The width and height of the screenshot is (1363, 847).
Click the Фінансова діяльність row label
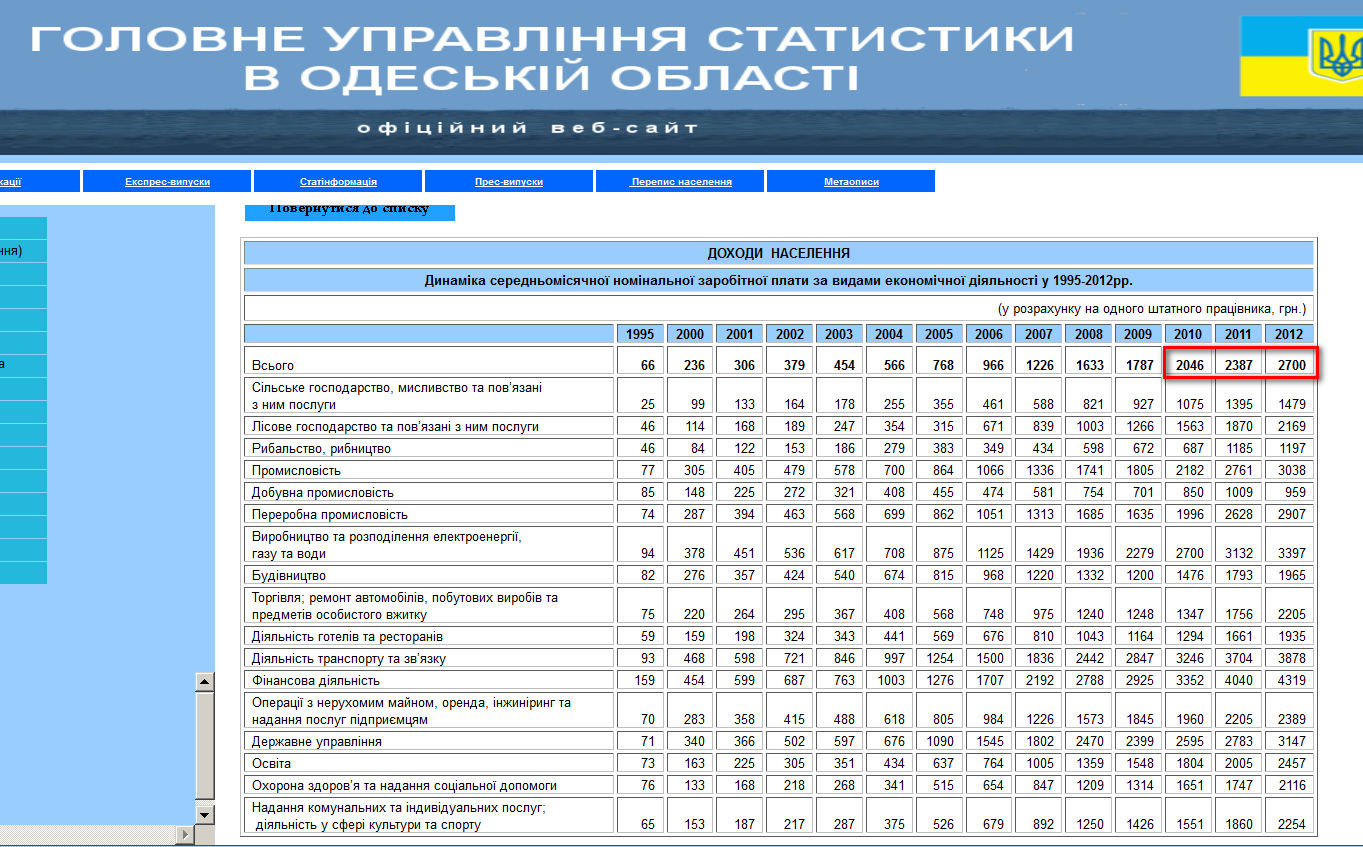click(316, 680)
